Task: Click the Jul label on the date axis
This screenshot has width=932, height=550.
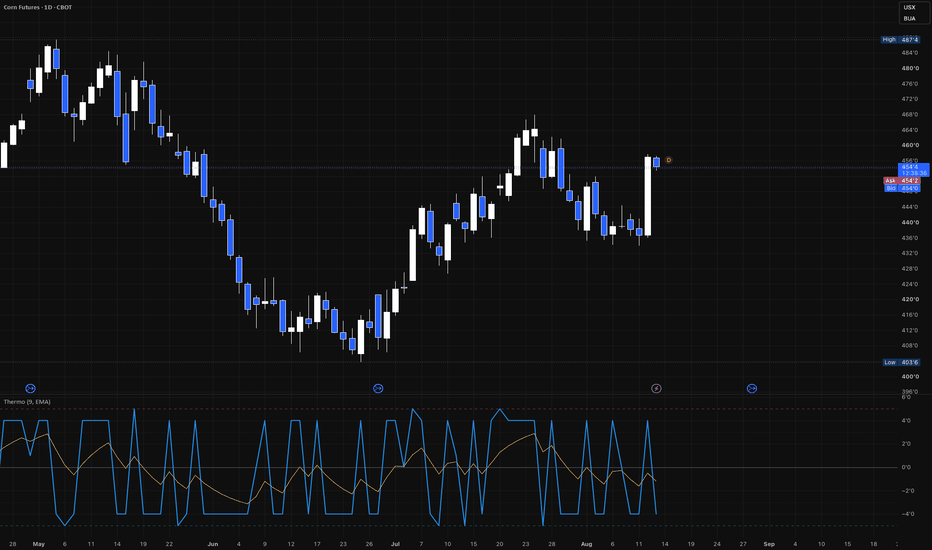Action: [x=395, y=544]
